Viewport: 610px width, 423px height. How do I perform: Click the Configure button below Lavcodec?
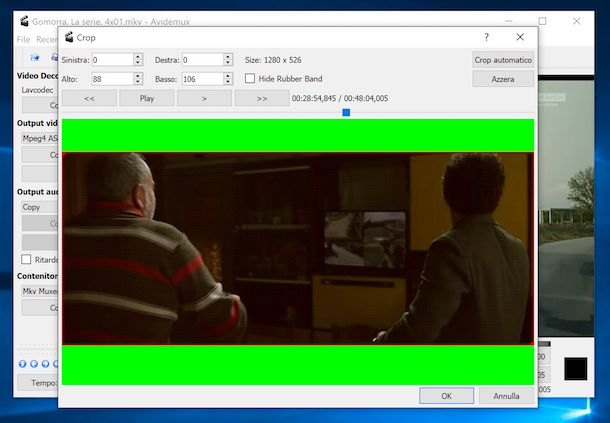pyautogui.click(x=40, y=105)
